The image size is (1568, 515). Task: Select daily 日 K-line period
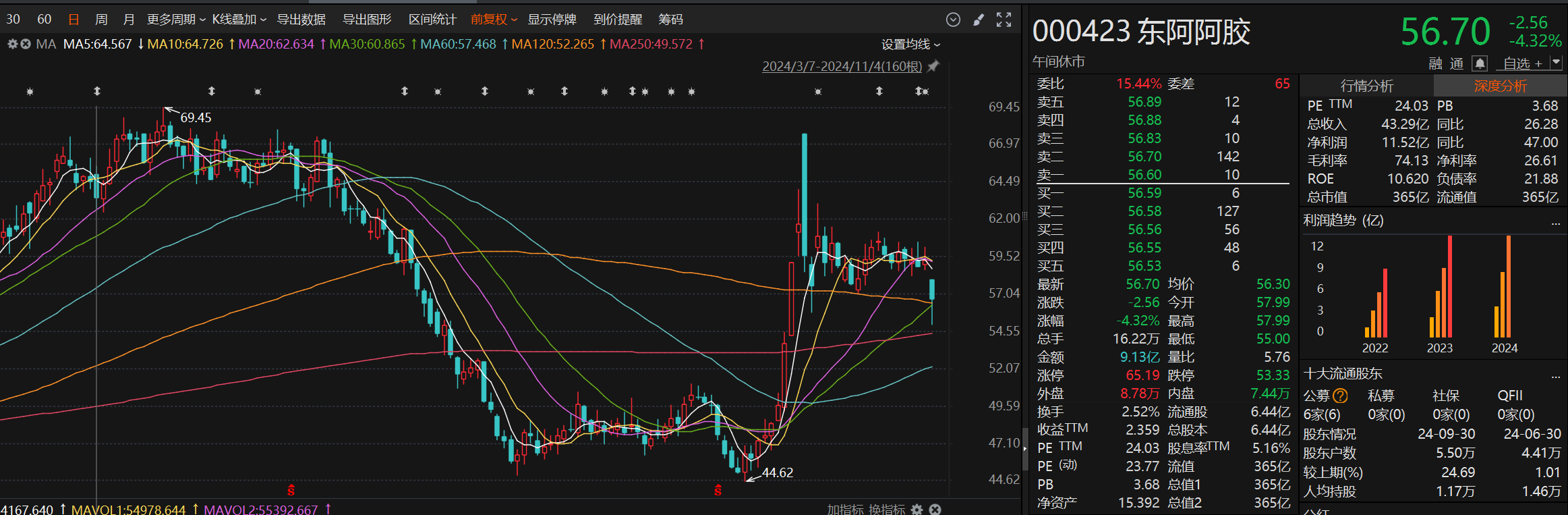74,20
